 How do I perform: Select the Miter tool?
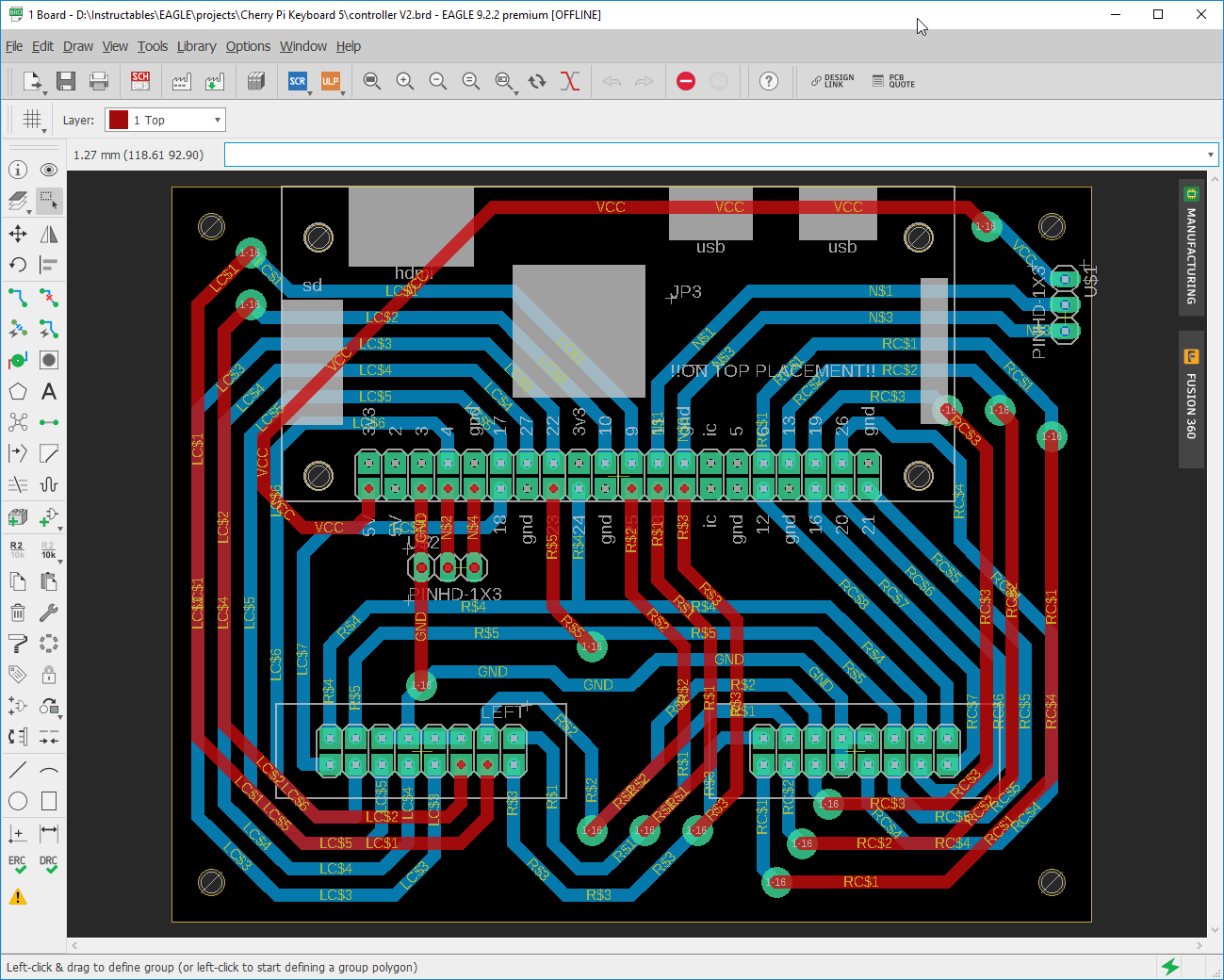[49, 453]
